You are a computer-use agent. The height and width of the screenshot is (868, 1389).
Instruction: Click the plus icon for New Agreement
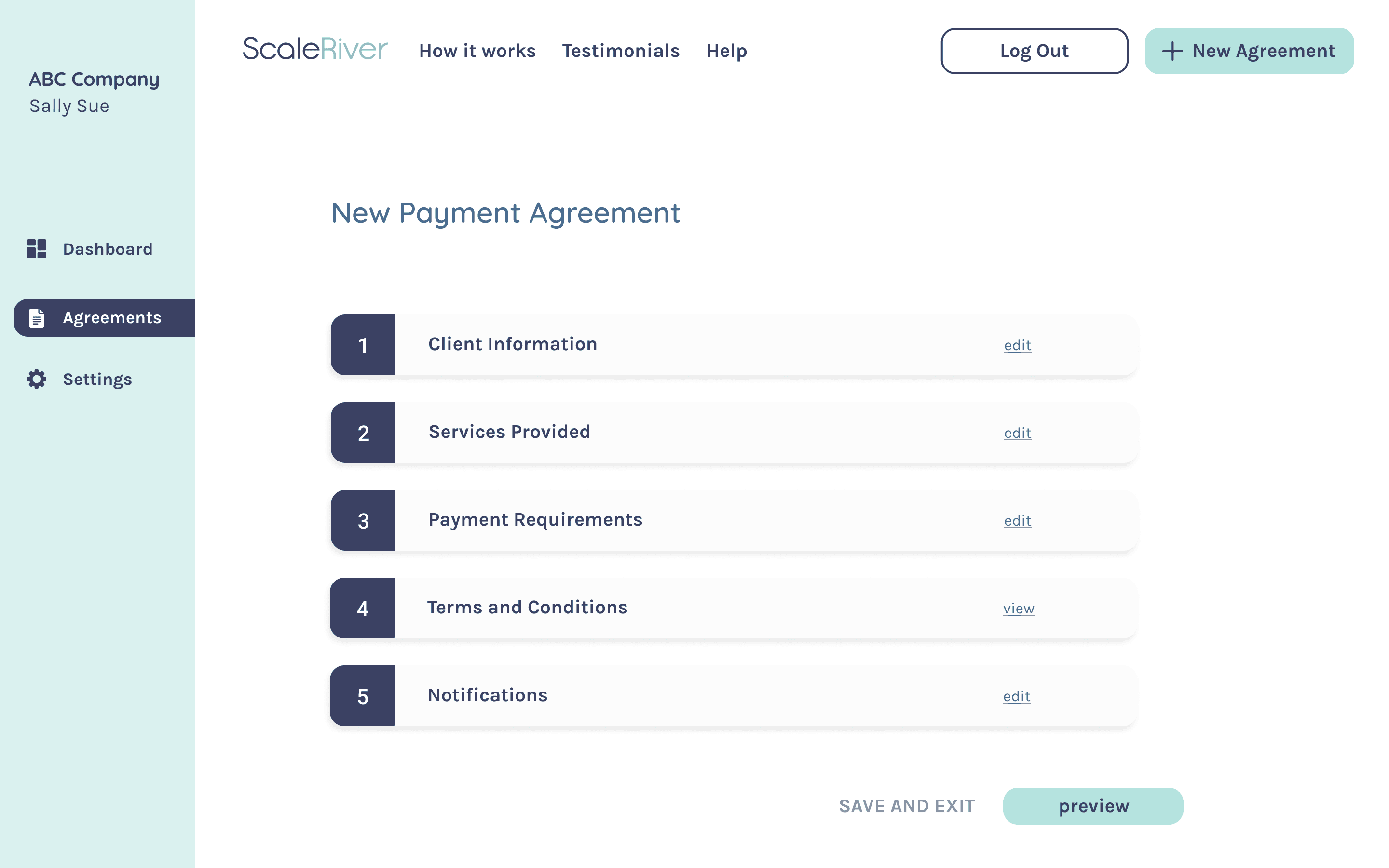[1172, 51]
